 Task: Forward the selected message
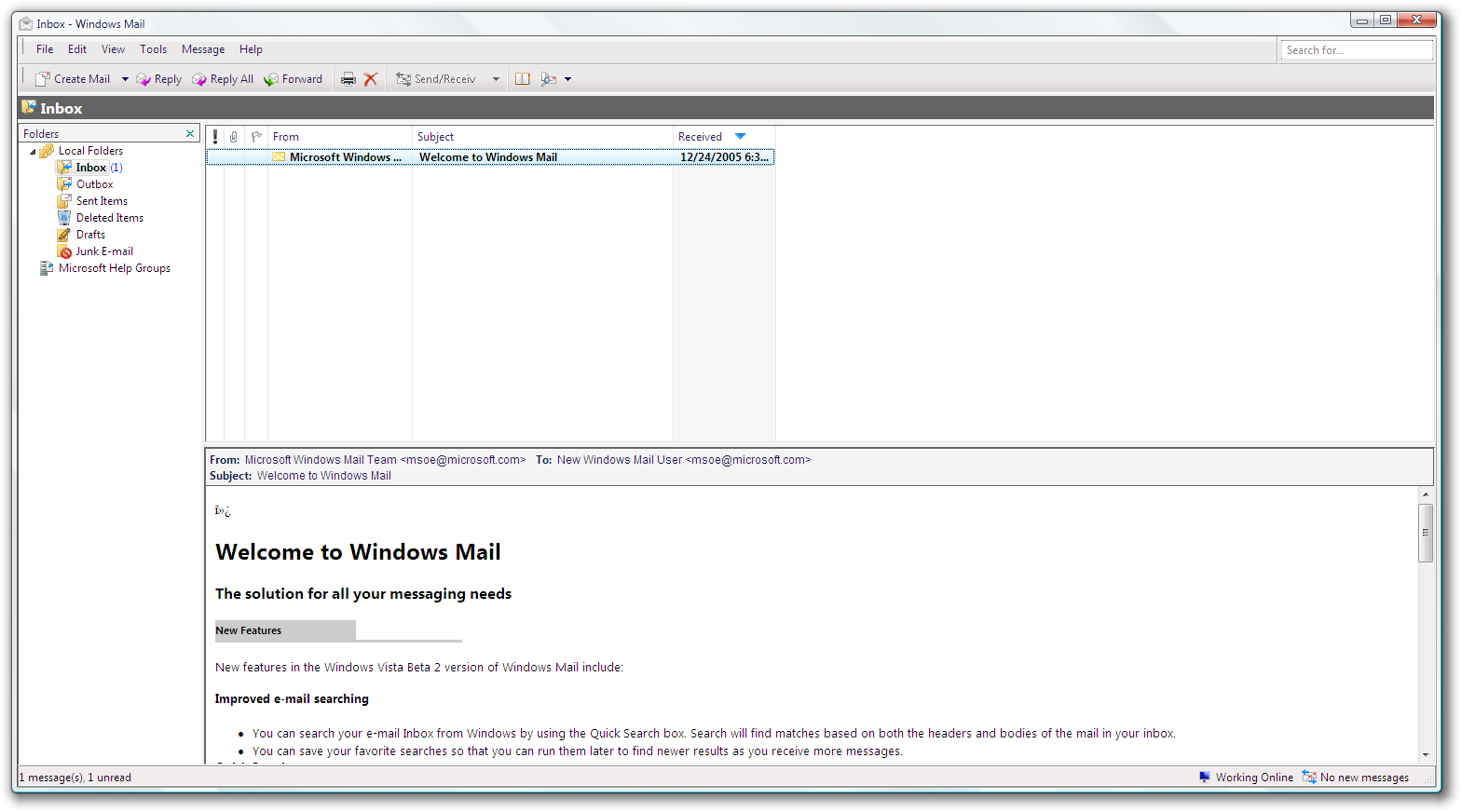pyautogui.click(x=293, y=79)
